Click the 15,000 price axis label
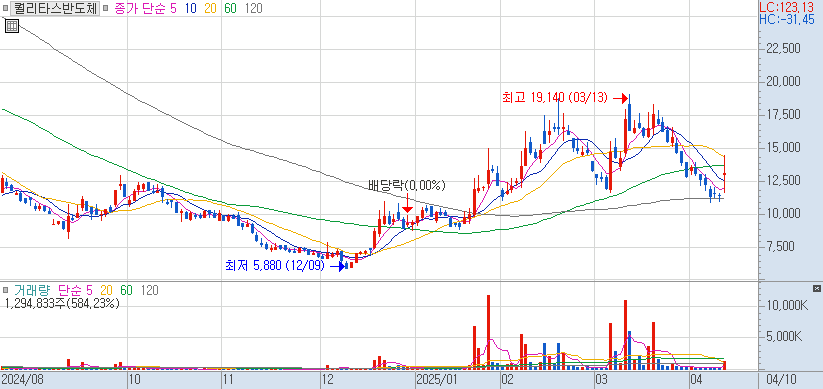 click(x=783, y=148)
